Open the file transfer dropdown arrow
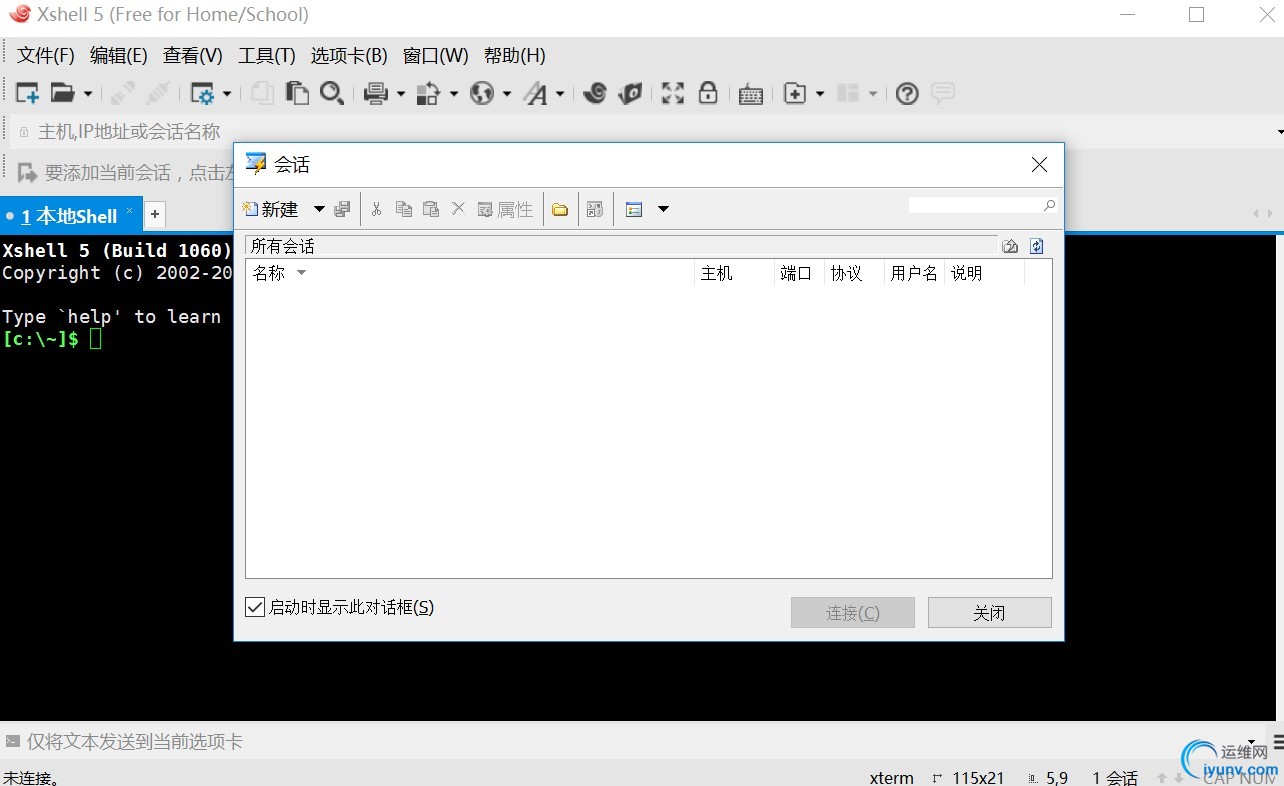 point(454,94)
